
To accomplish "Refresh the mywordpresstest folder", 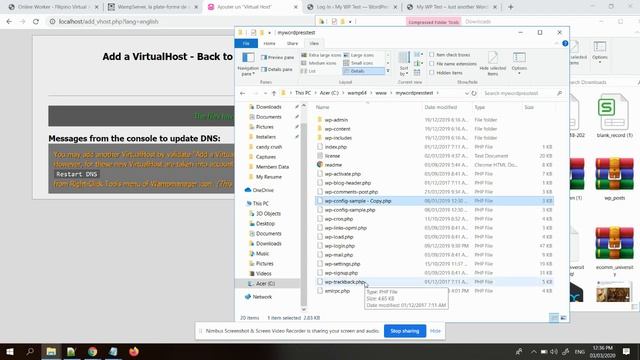I will pos(474,93).
